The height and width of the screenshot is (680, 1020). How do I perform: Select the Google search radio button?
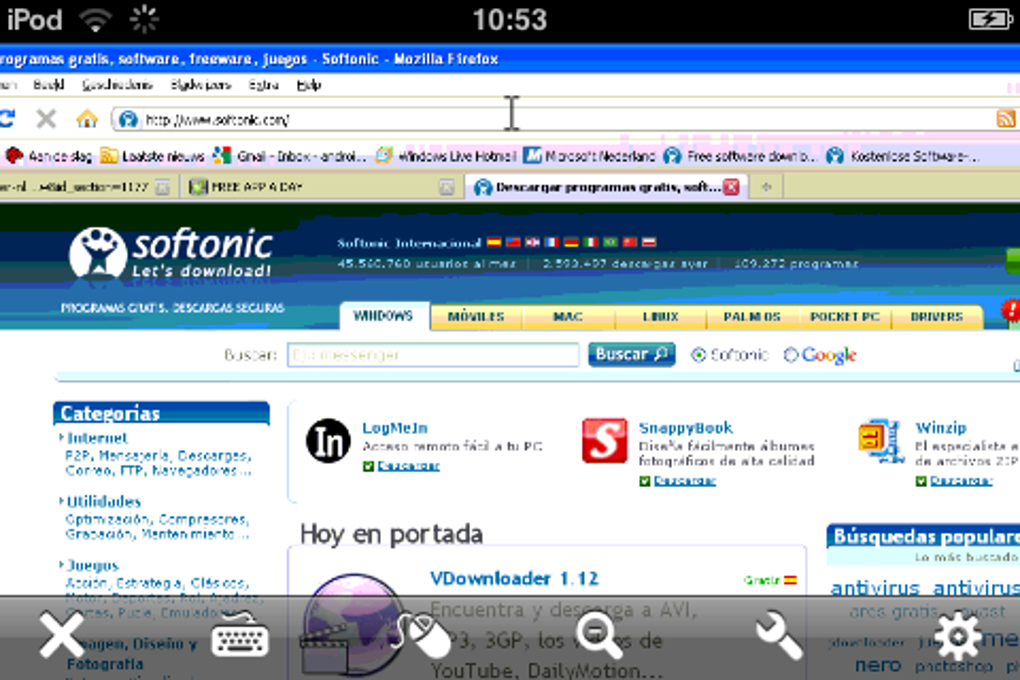pos(791,355)
